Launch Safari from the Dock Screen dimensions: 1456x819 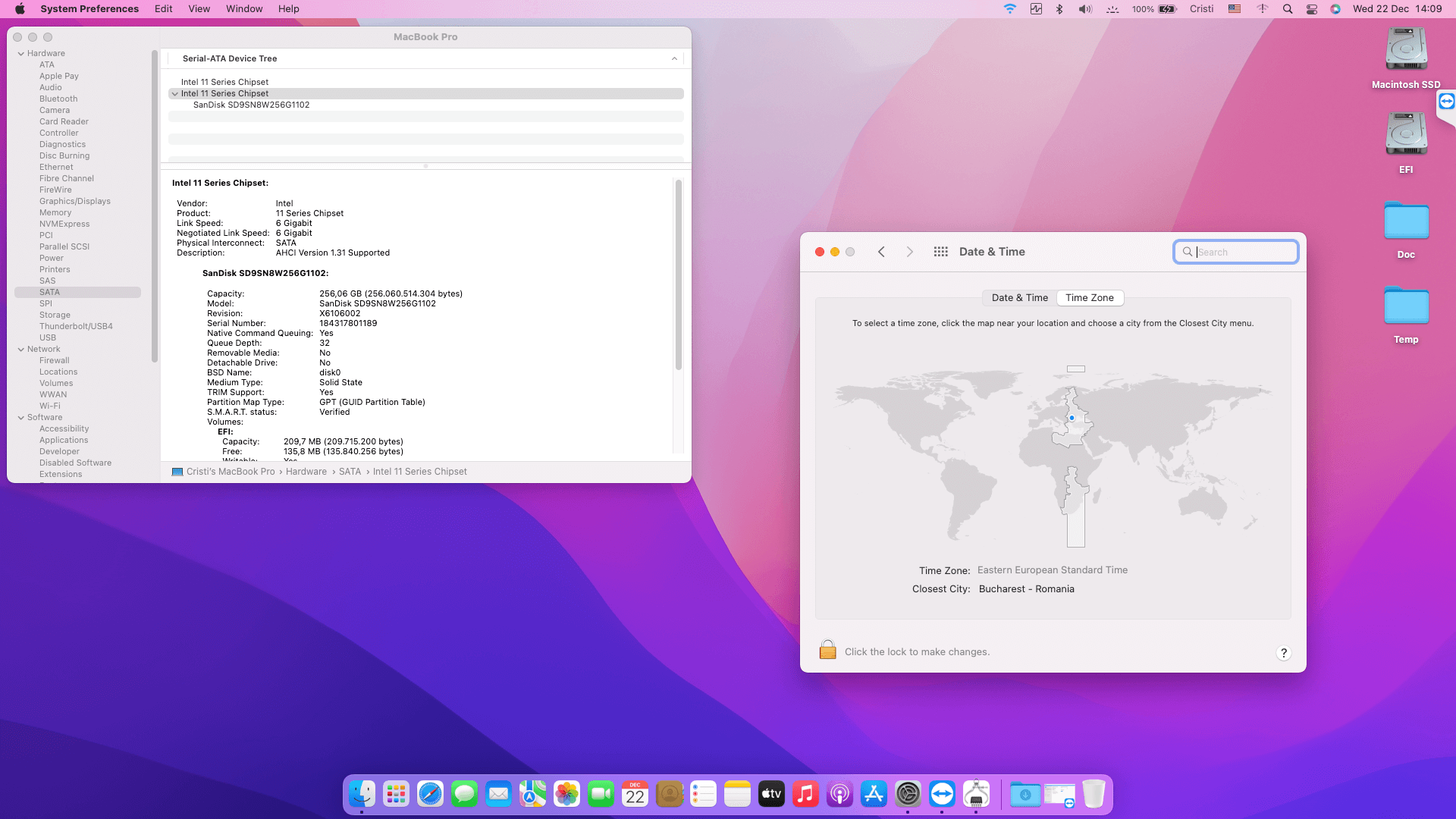(430, 794)
